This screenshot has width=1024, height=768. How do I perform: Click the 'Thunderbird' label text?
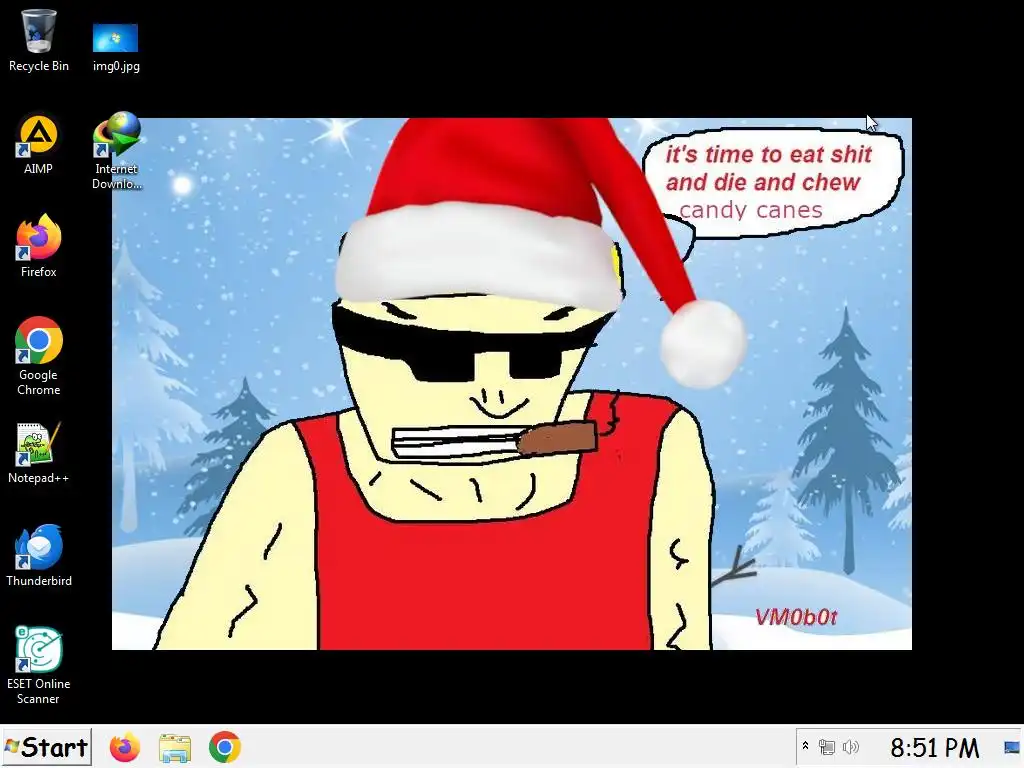point(39,581)
